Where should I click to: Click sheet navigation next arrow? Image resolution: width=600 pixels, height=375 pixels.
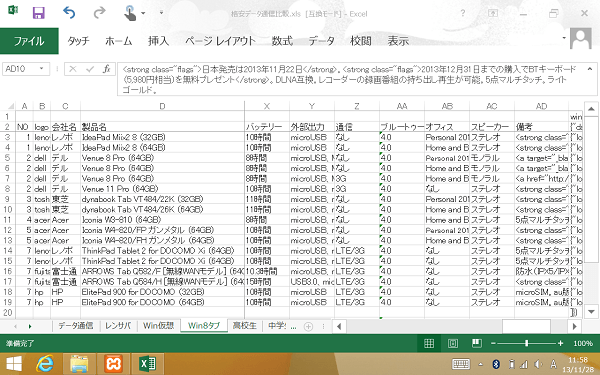tap(30, 326)
